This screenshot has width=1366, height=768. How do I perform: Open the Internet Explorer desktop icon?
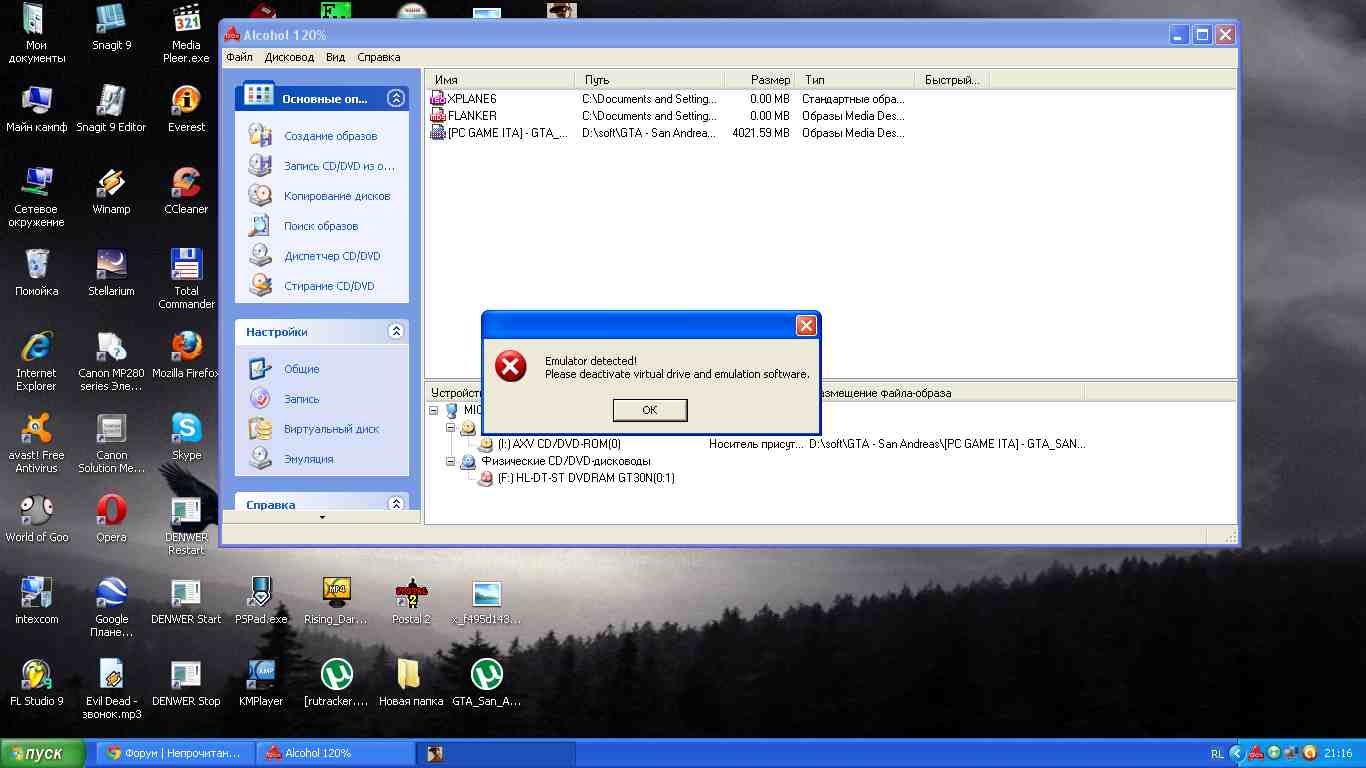pos(36,362)
